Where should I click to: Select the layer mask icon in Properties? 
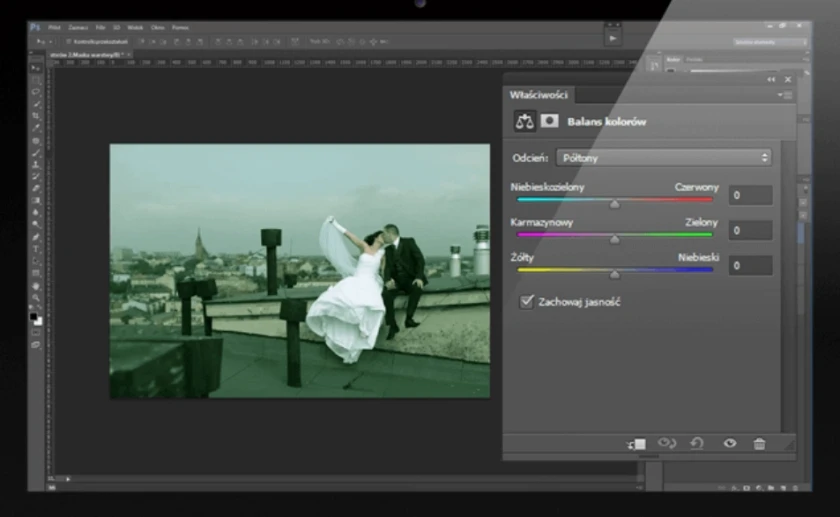click(550, 121)
